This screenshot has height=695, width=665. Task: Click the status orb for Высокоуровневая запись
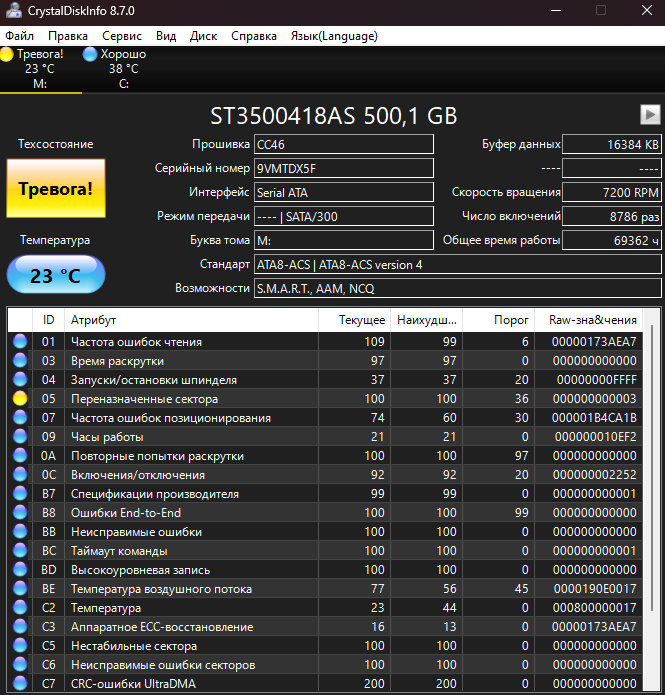point(20,569)
